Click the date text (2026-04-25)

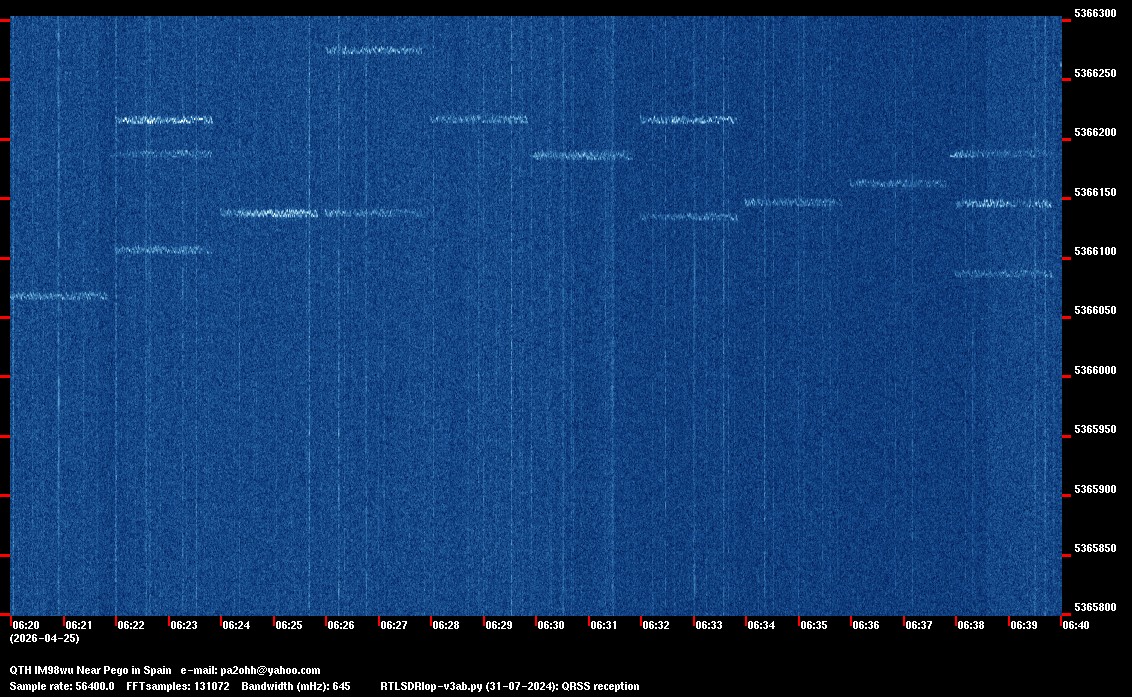(44, 638)
